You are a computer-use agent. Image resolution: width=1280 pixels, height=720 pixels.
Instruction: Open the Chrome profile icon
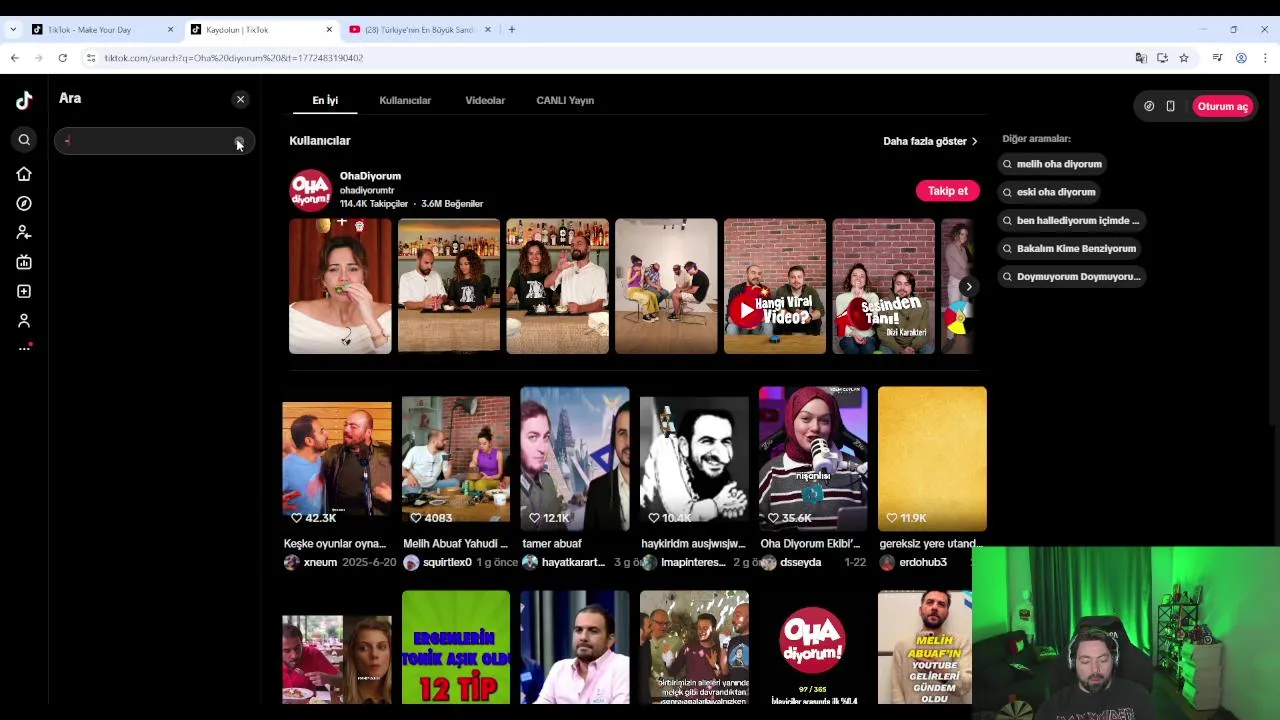pyautogui.click(x=1241, y=58)
